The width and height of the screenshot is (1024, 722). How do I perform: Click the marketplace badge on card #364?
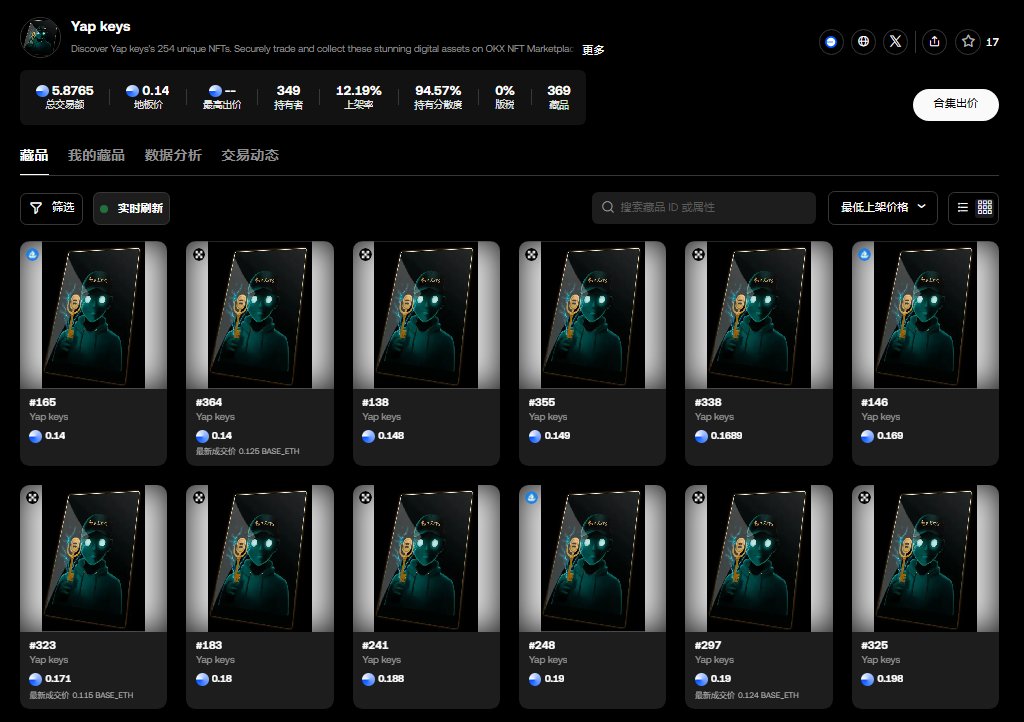(x=199, y=255)
